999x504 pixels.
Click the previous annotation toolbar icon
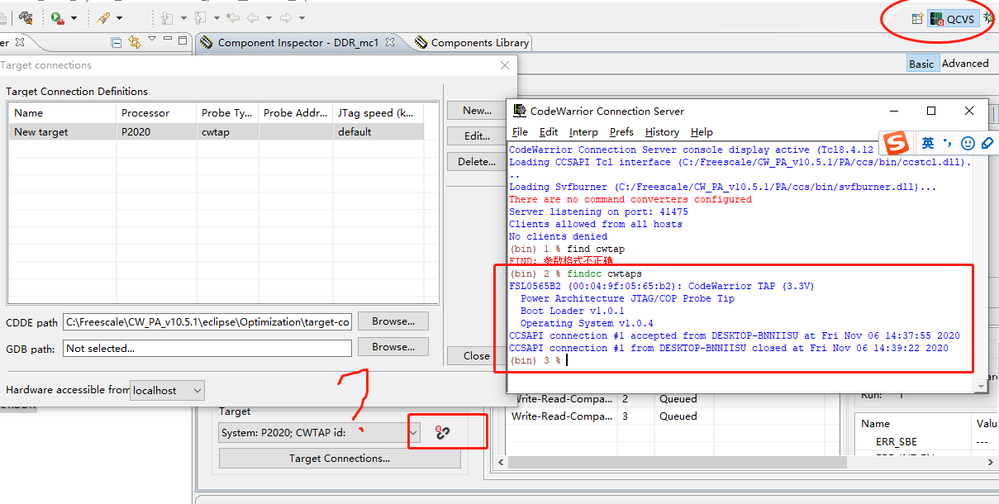point(201,18)
